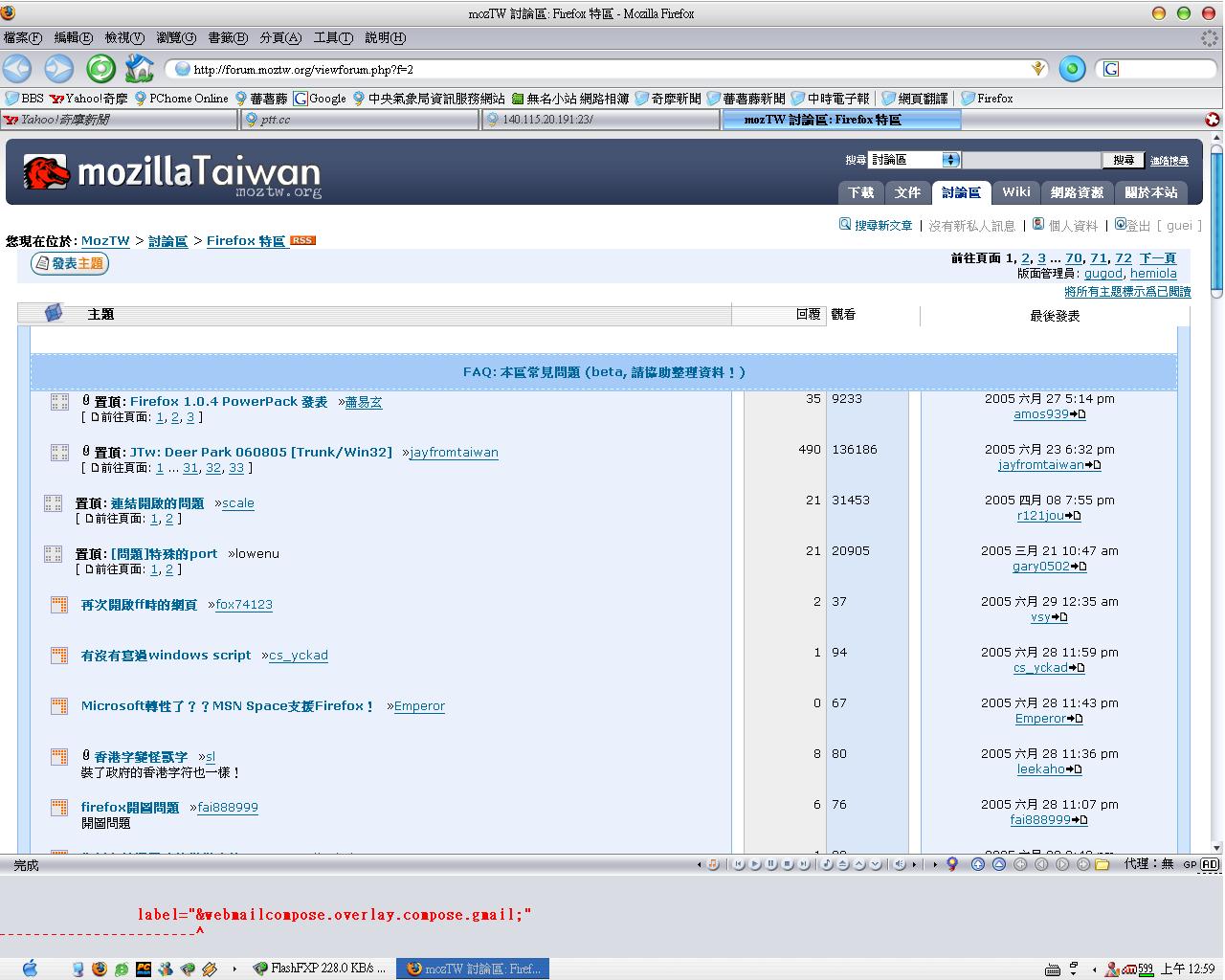Stop the status bar music player

point(788,864)
